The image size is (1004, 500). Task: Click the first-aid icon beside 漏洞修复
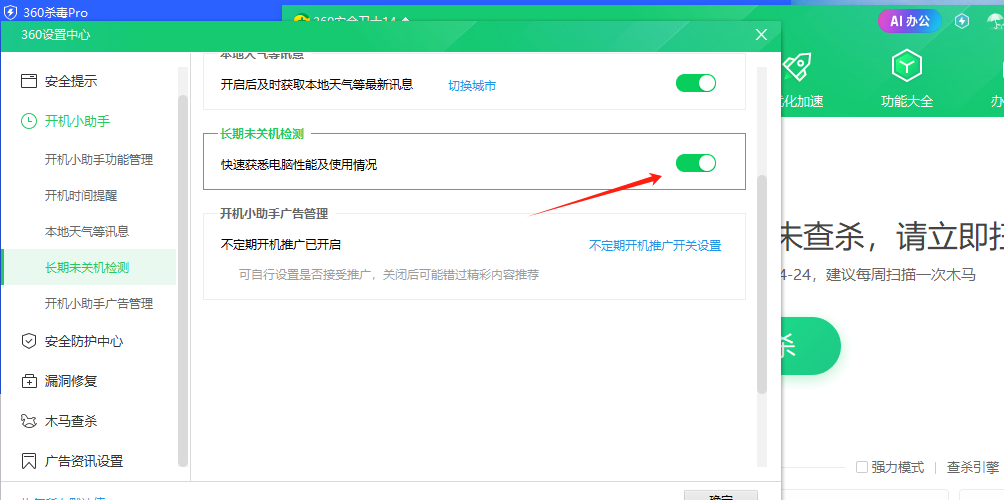29,382
